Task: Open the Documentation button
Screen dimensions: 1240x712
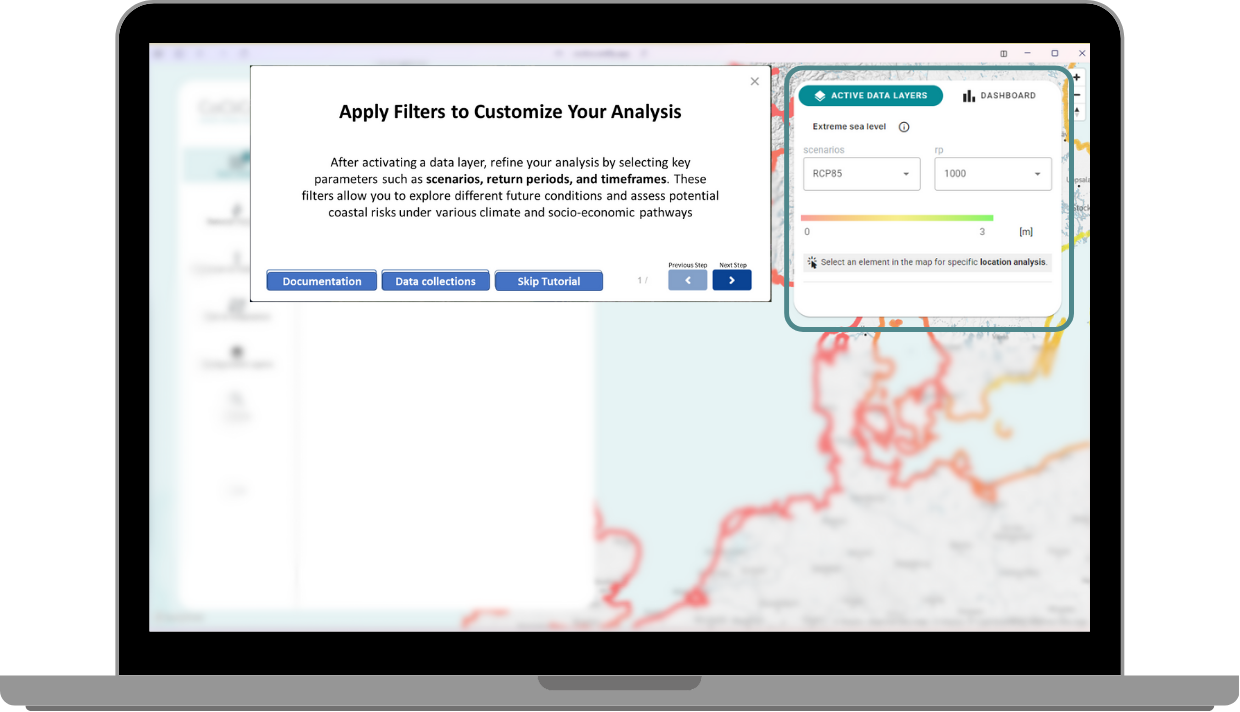Action: (322, 281)
